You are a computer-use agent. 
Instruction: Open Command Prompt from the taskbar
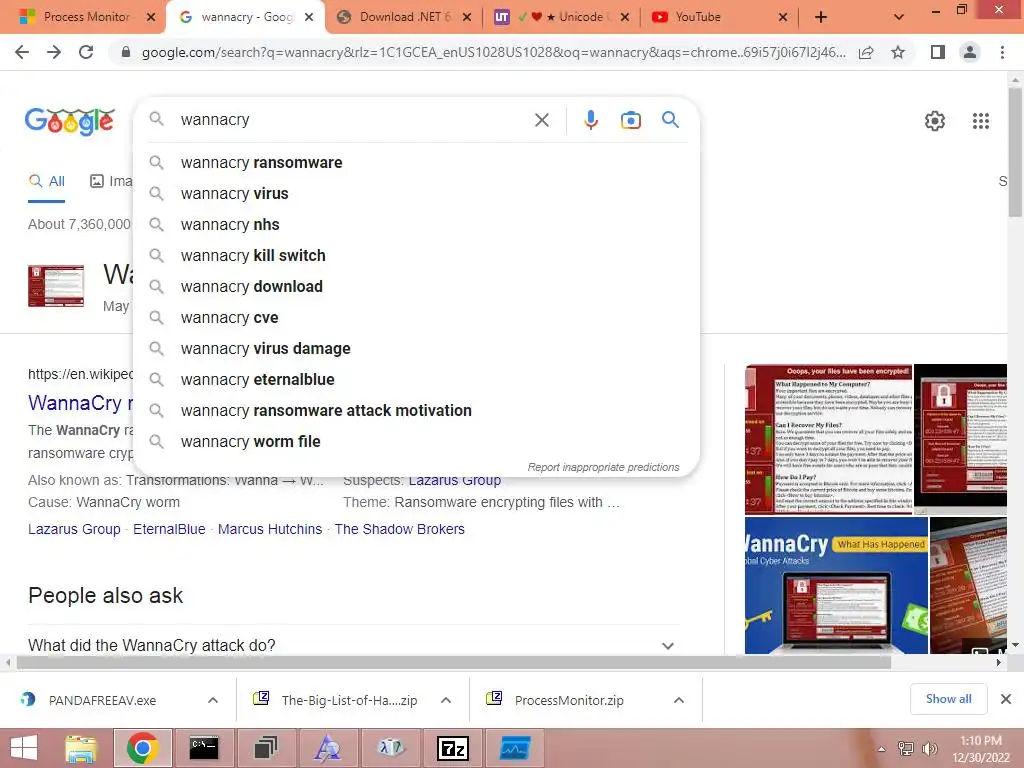[x=204, y=748]
